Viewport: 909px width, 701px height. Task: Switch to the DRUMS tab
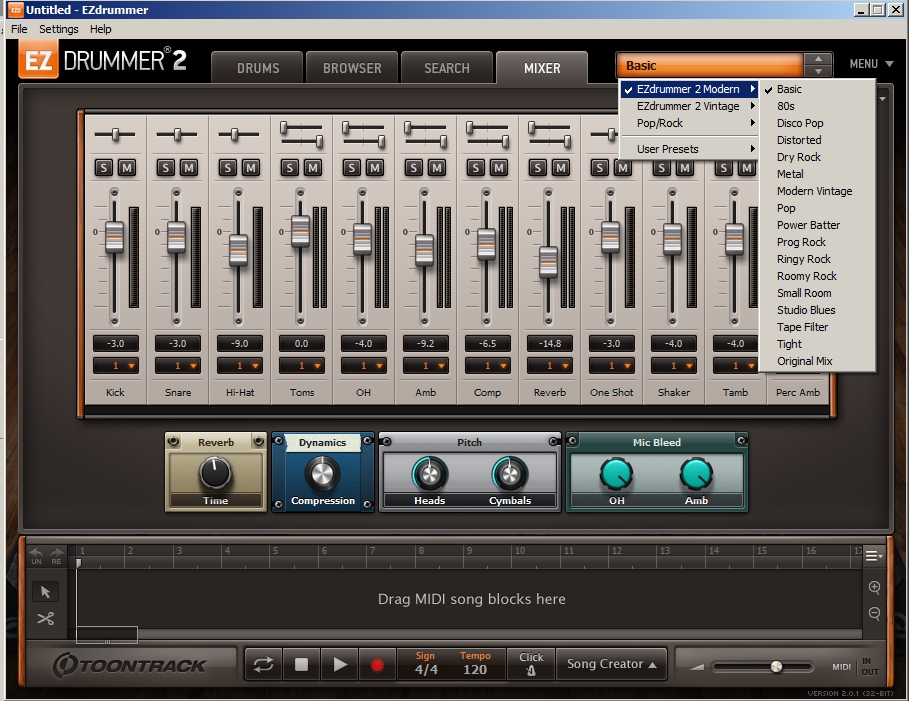point(258,68)
